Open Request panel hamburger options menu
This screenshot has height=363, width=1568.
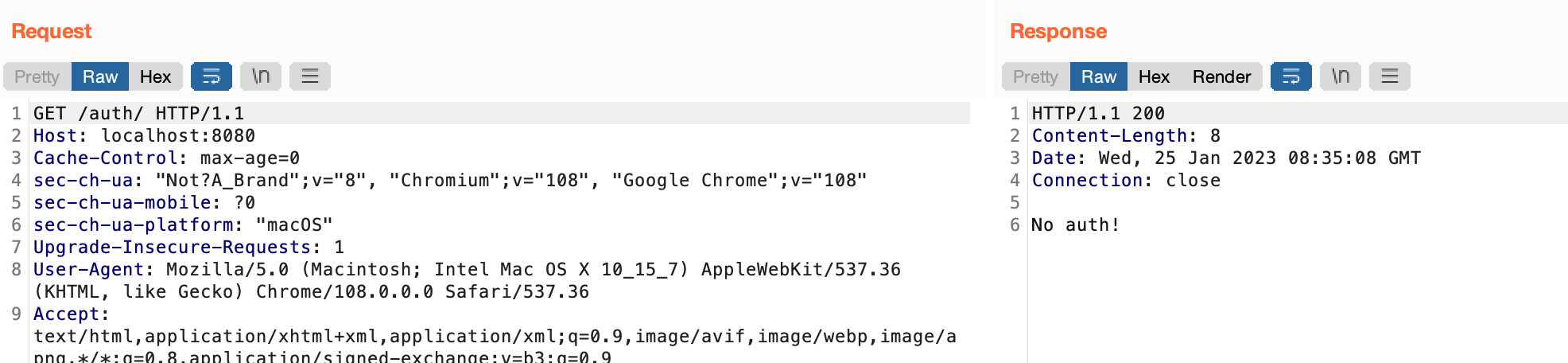pyautogui.click(x=310, y=76)
